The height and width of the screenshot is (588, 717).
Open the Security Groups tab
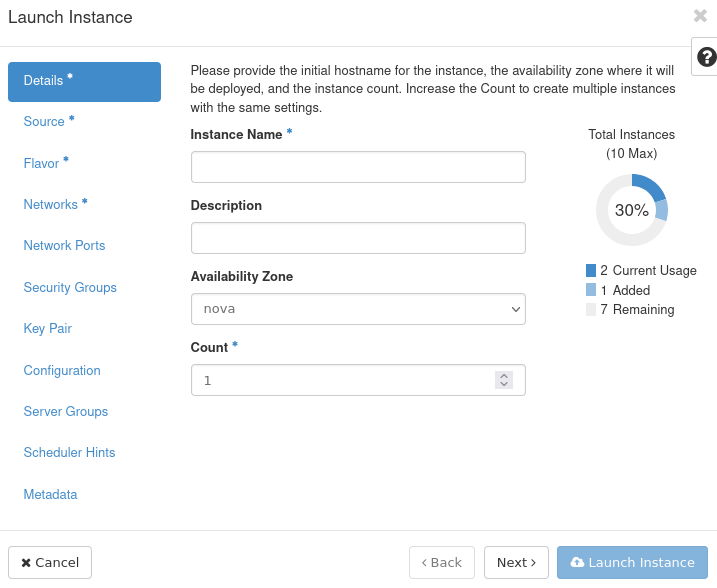(x=70, y=288)
